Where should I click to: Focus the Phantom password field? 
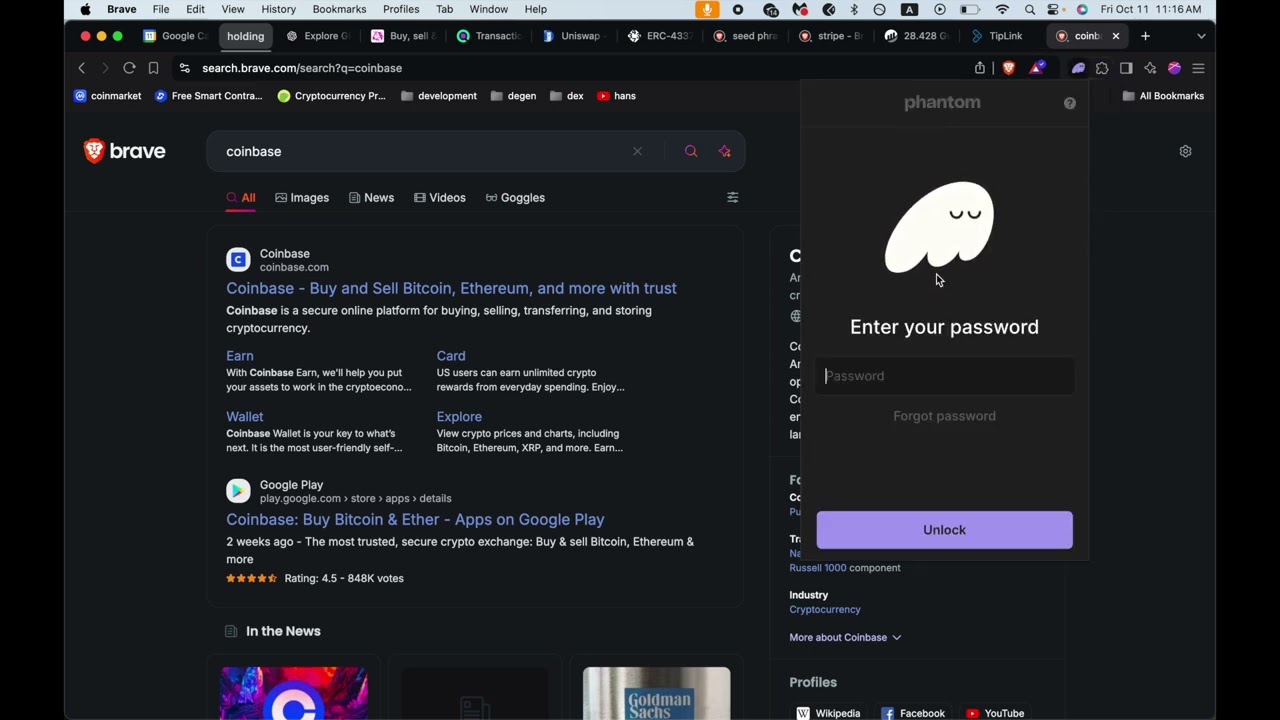[945, 376]
